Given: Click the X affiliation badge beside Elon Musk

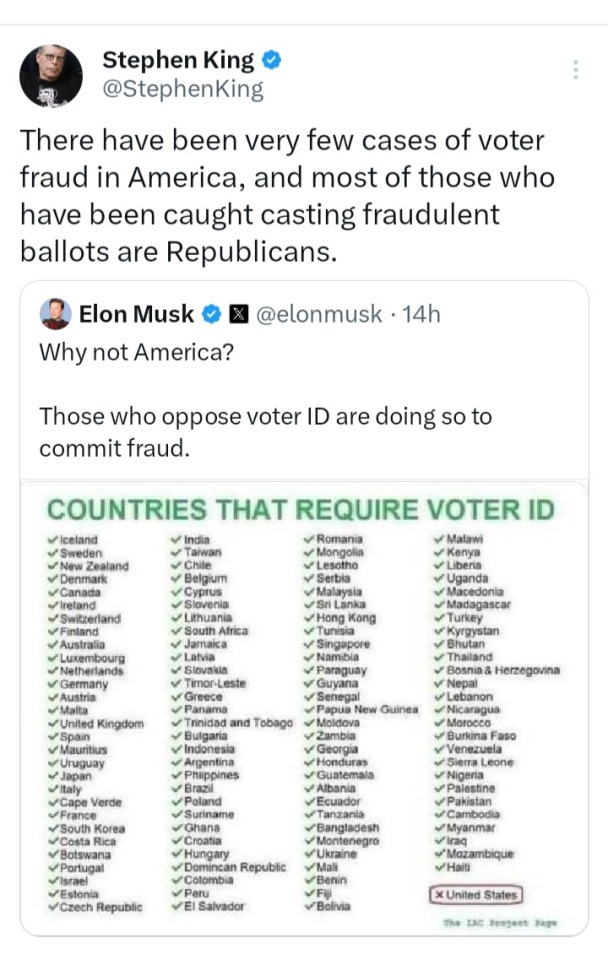Looking at the screenshot, I should pos(237,314).
